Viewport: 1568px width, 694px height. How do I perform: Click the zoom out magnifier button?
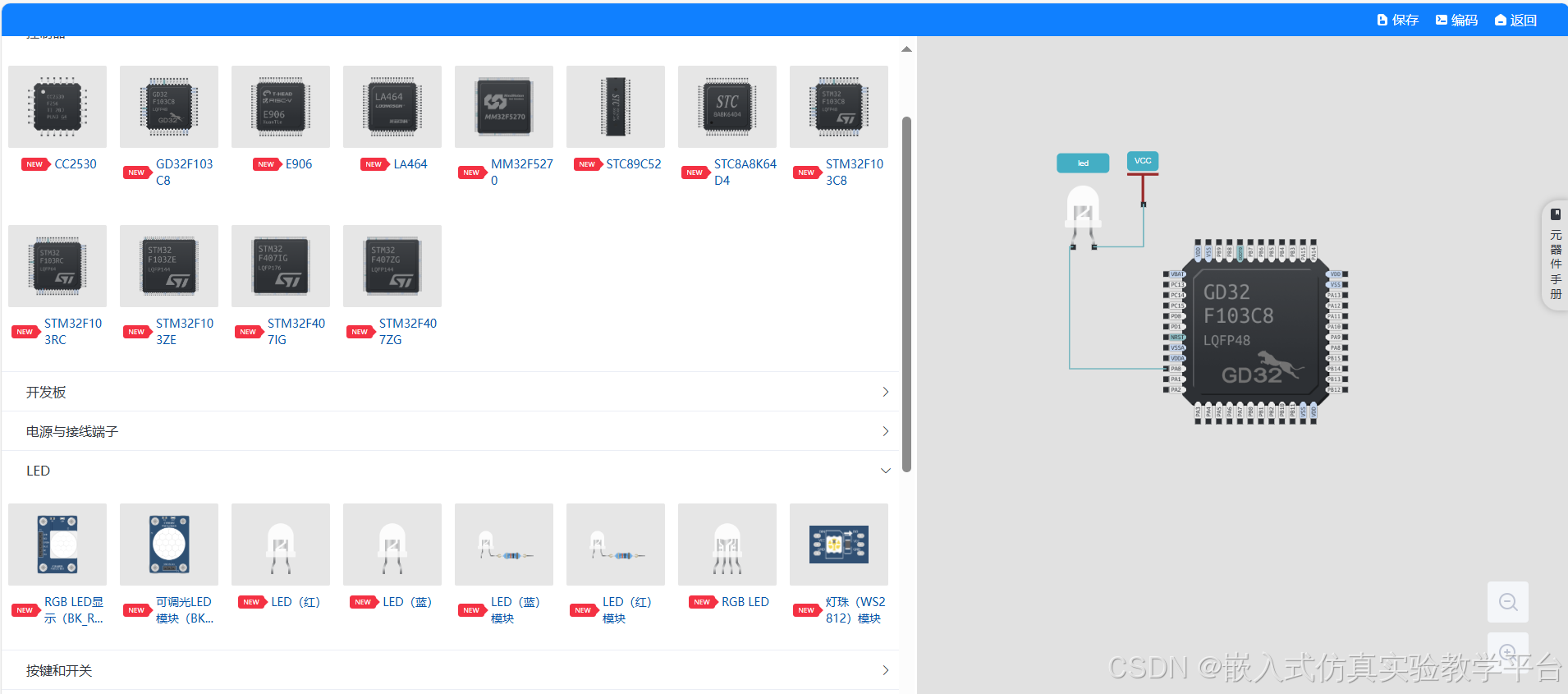pyautogui.click(x=1508, y=602)
